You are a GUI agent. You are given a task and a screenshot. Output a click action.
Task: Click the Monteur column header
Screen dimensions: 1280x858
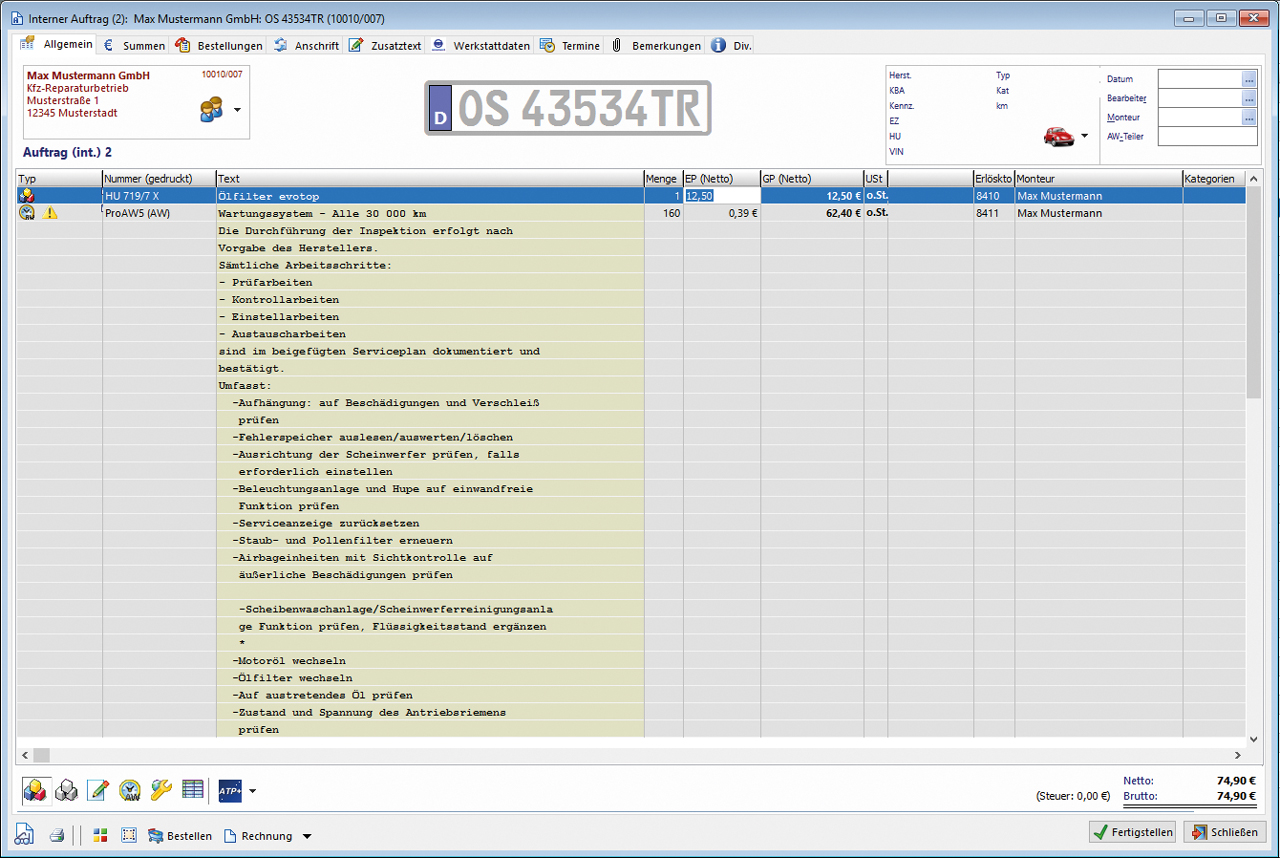[x=1098, y=179]
